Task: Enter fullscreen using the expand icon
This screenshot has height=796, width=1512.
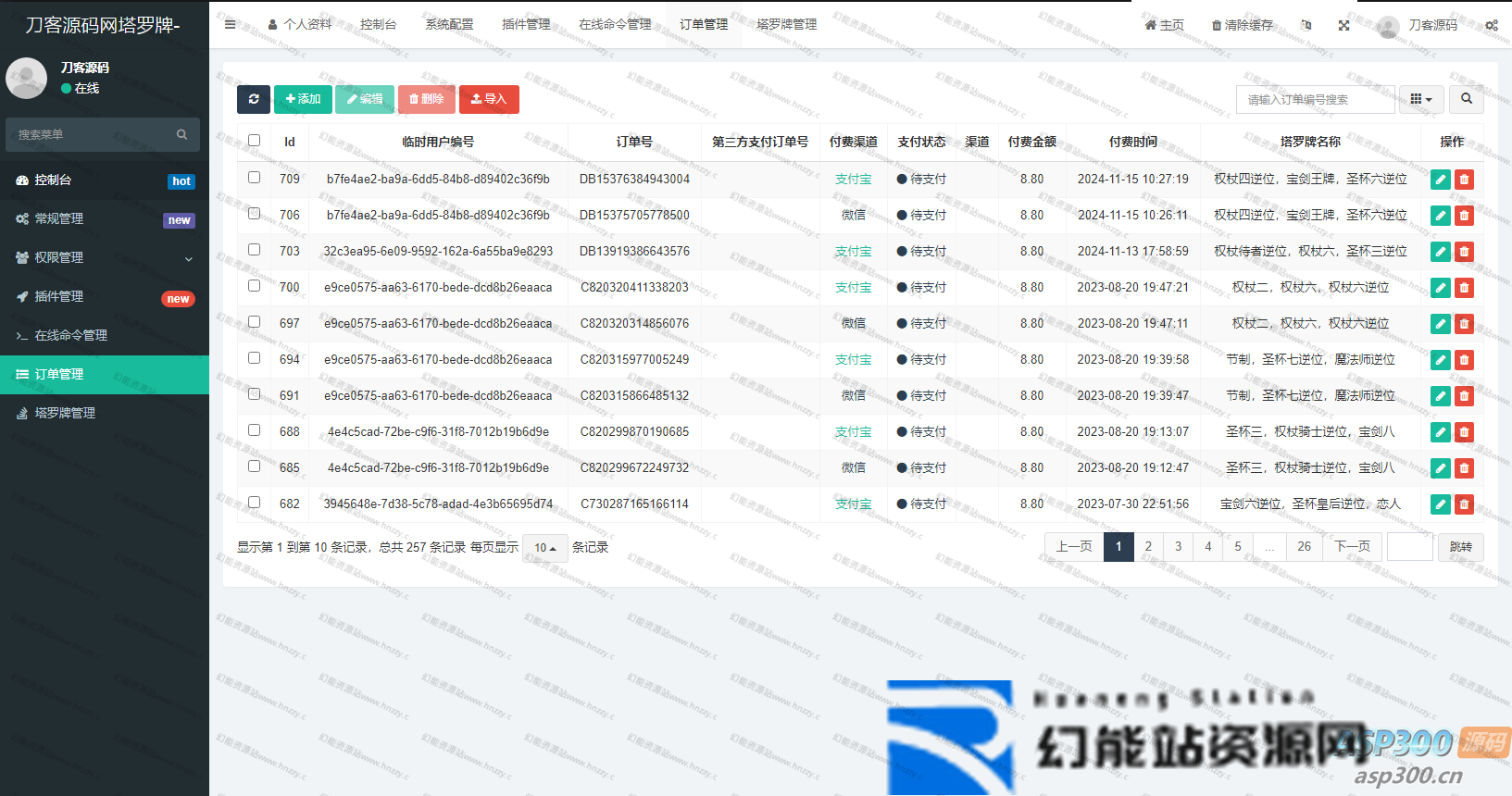Action: click(x=1343, y=25)
